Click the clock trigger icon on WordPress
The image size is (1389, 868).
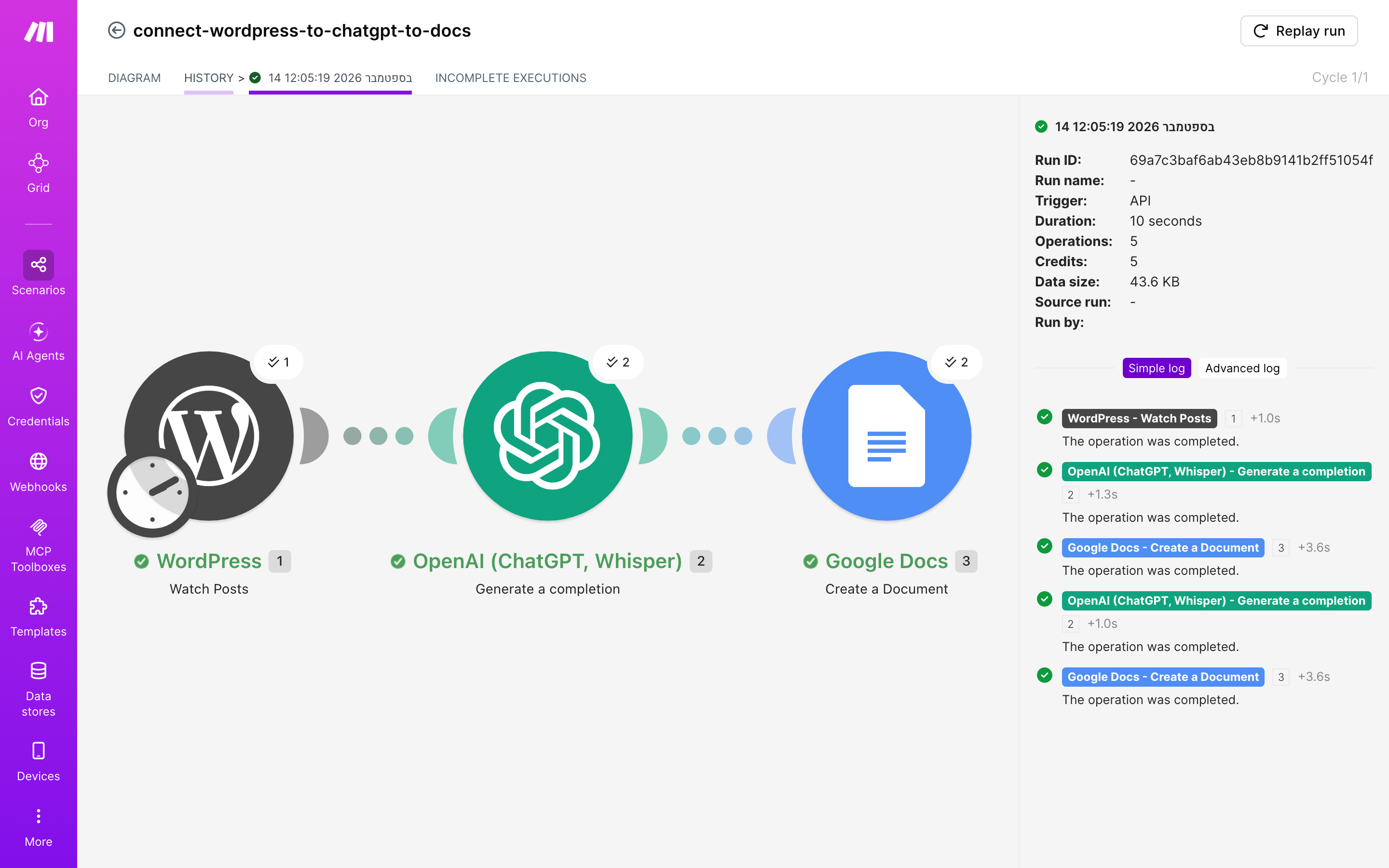152,492
